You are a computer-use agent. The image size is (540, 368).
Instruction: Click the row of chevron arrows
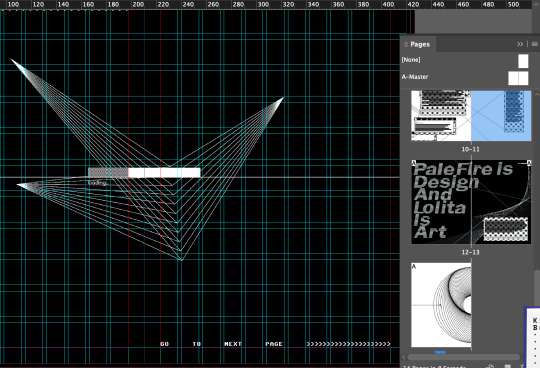[348, 344]
